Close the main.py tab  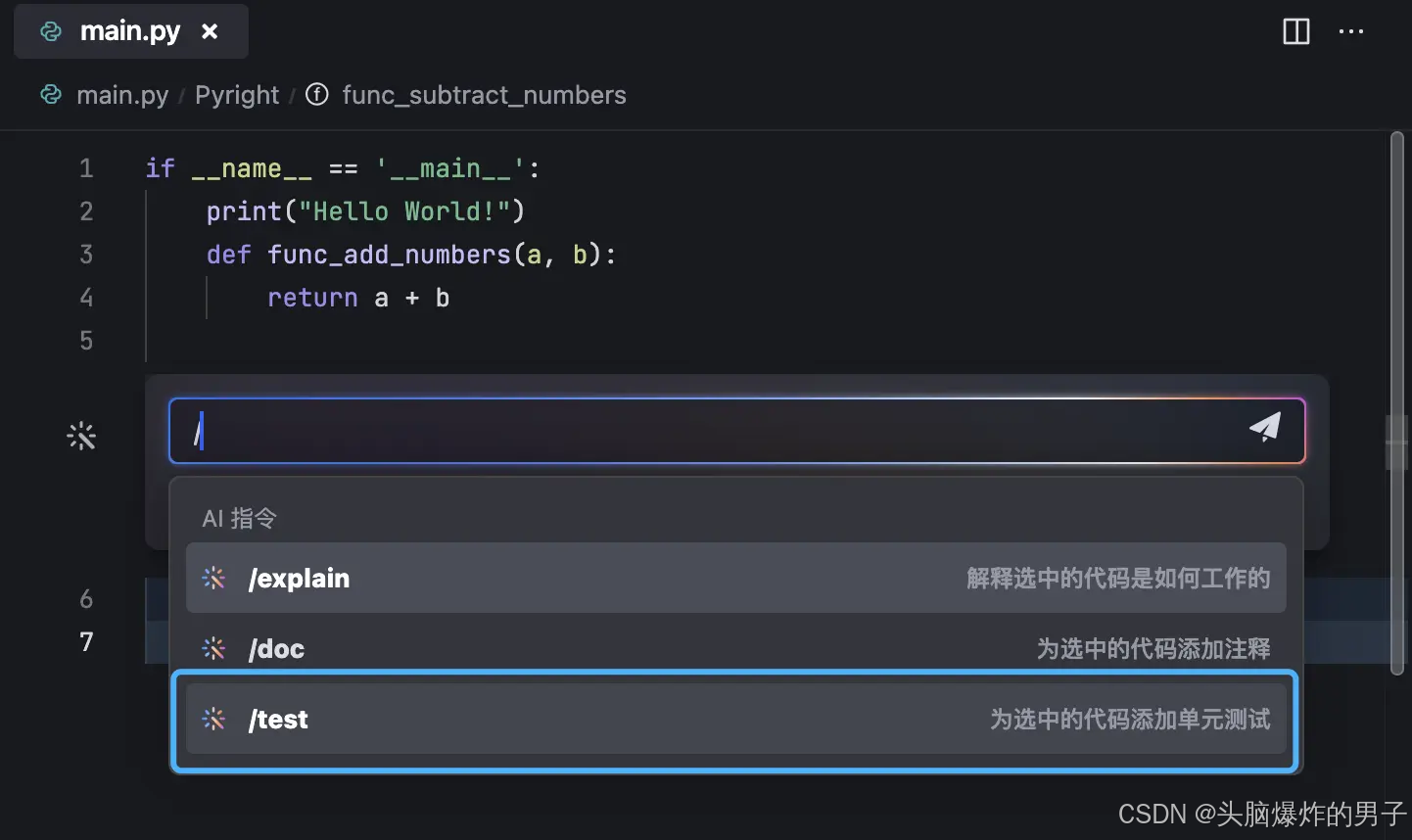[x=210, y=30]
